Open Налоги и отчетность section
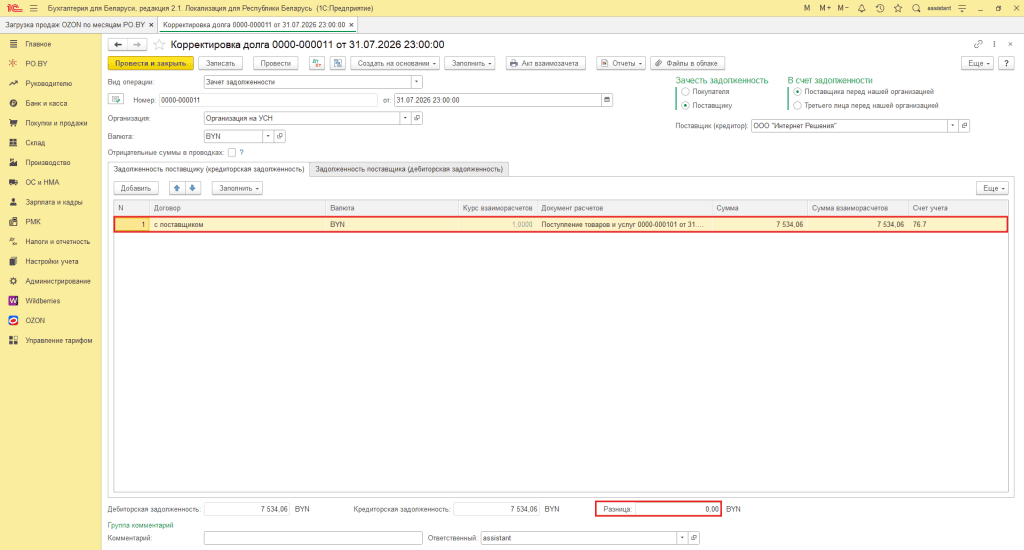This screenshot has height=550, width=1024. (x=57, y=242)
